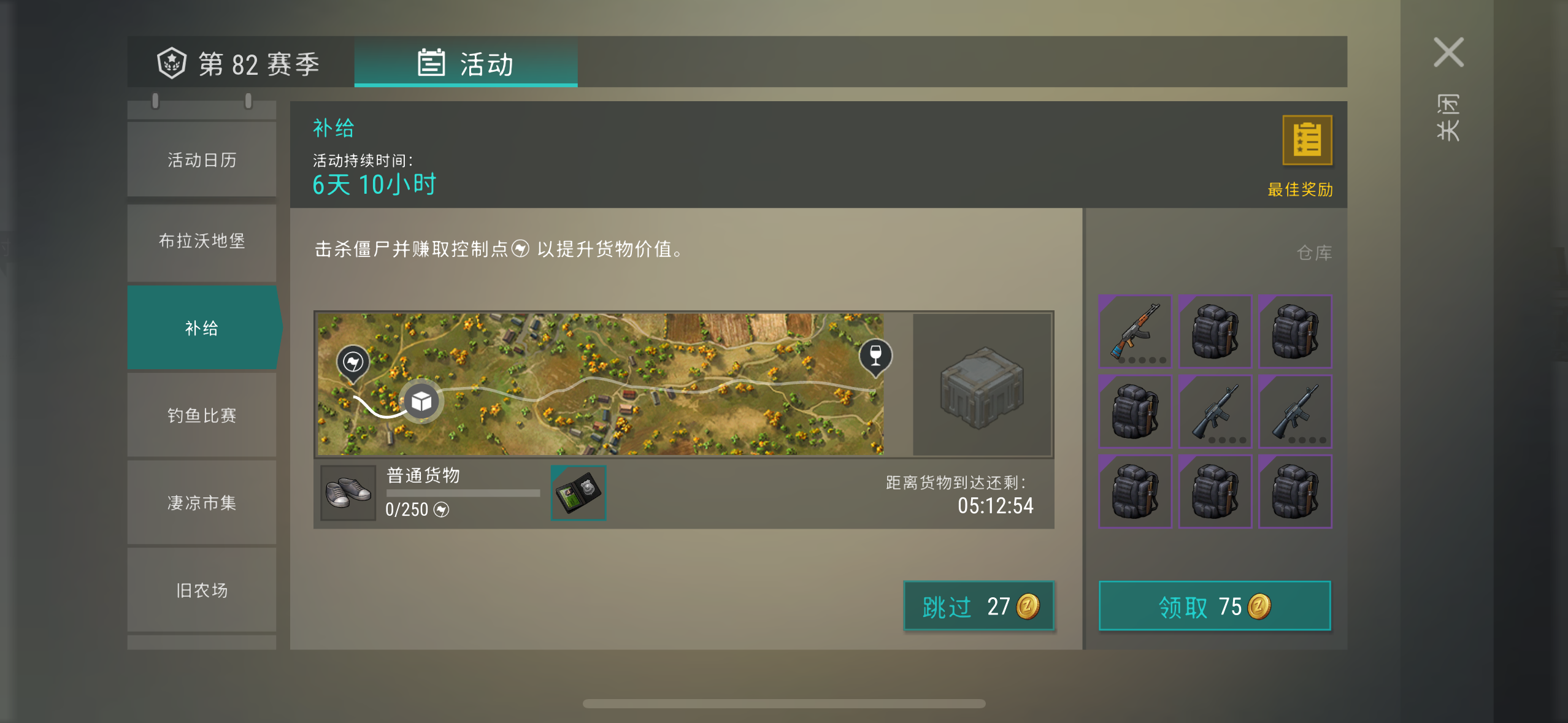This screenshot has width=1568, height=723.
Task: Switch to 第82赛季 tab
Action: [x=240, y=63]
